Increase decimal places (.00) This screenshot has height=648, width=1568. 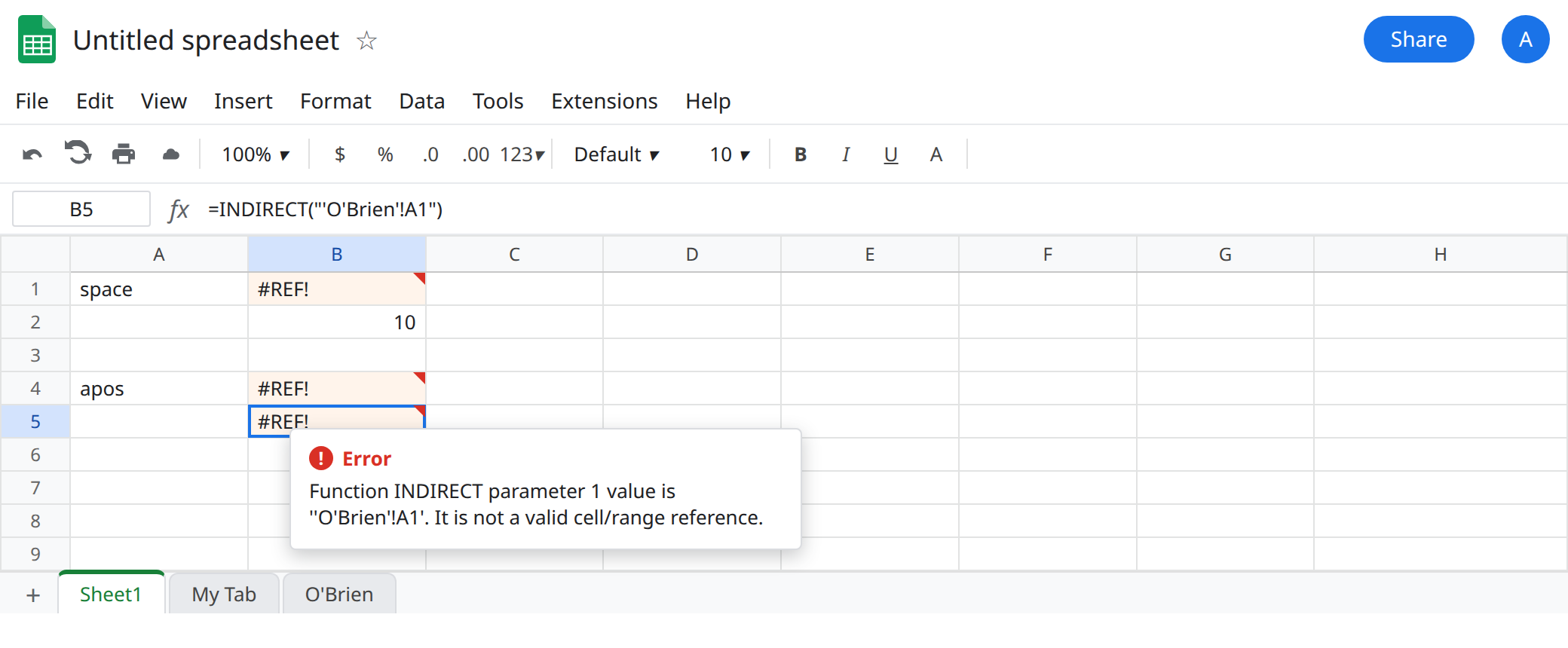coord(476,154)
